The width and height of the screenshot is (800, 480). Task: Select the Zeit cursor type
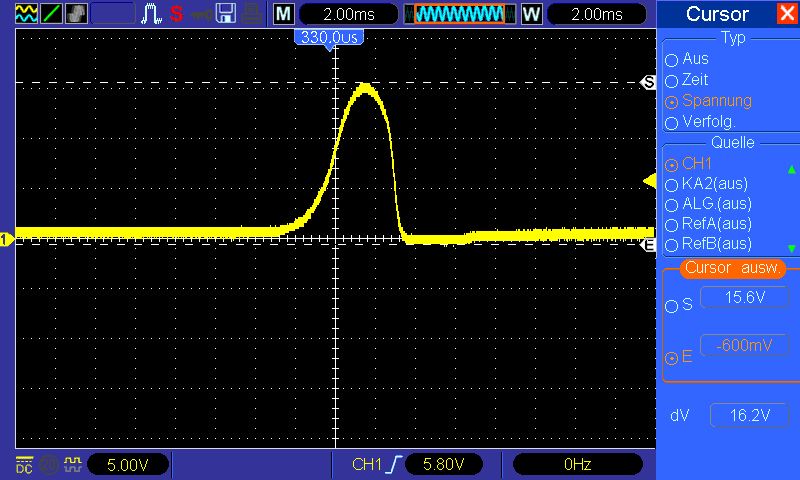coord(687,80)
